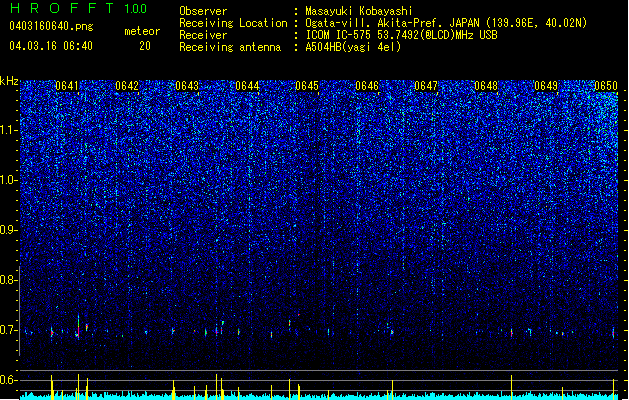Click the 0647 time marker
The image size is (629, 400).
(426, 86)
